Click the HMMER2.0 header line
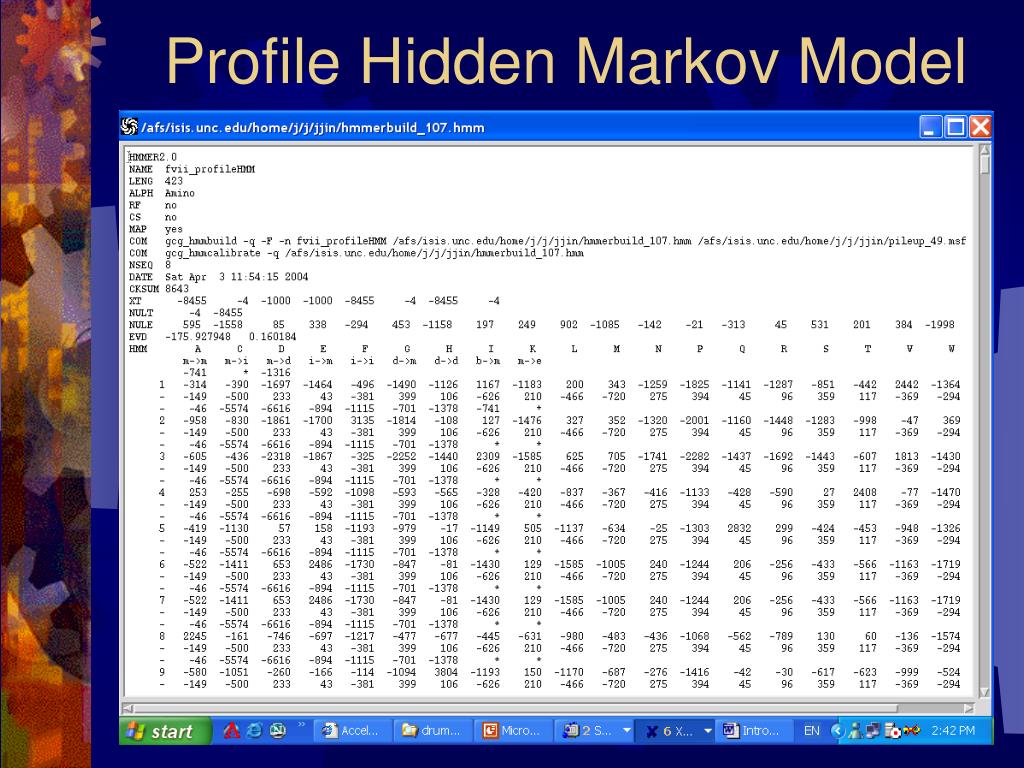The width and height of the screenshot is (1024, 768). click(x=153, y=157)
